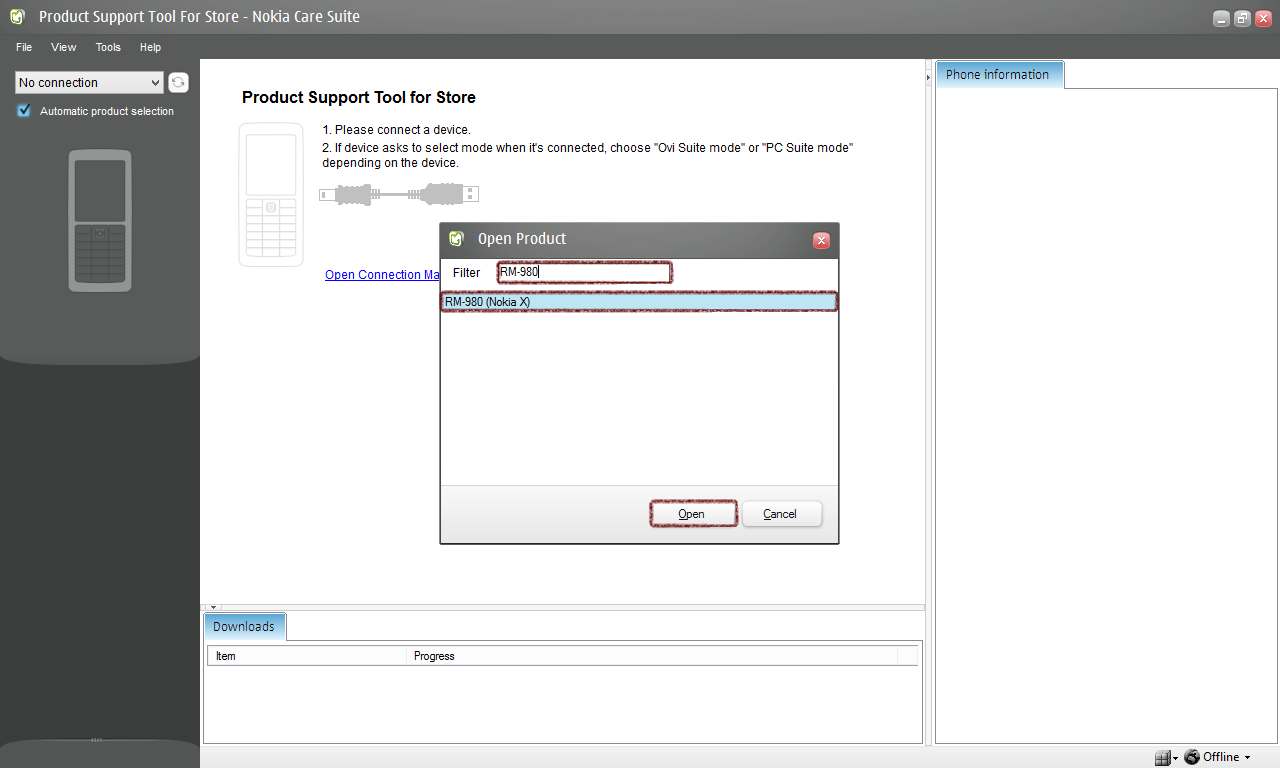Screen dimensions: 1280x768
Task: Open the Offline status dropdown arrow
Action: click(x=1247, y=758)
